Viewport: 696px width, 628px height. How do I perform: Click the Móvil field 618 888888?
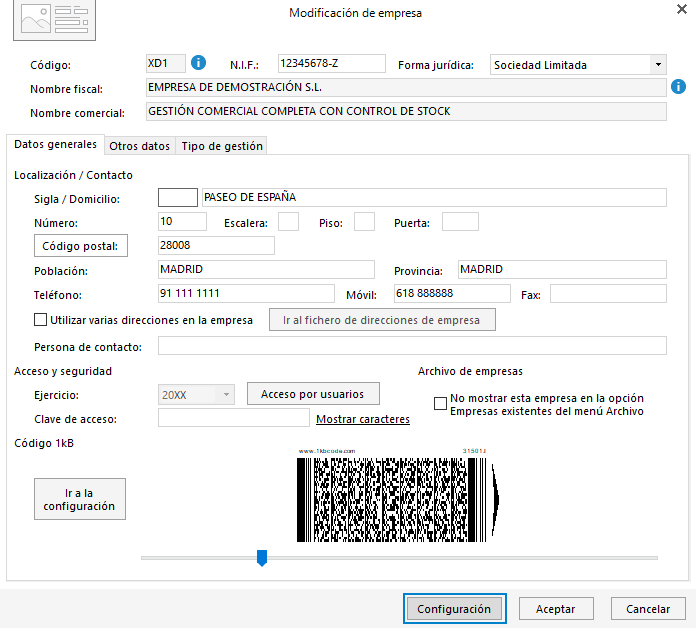pyautogui.click(x=452, y=293)
